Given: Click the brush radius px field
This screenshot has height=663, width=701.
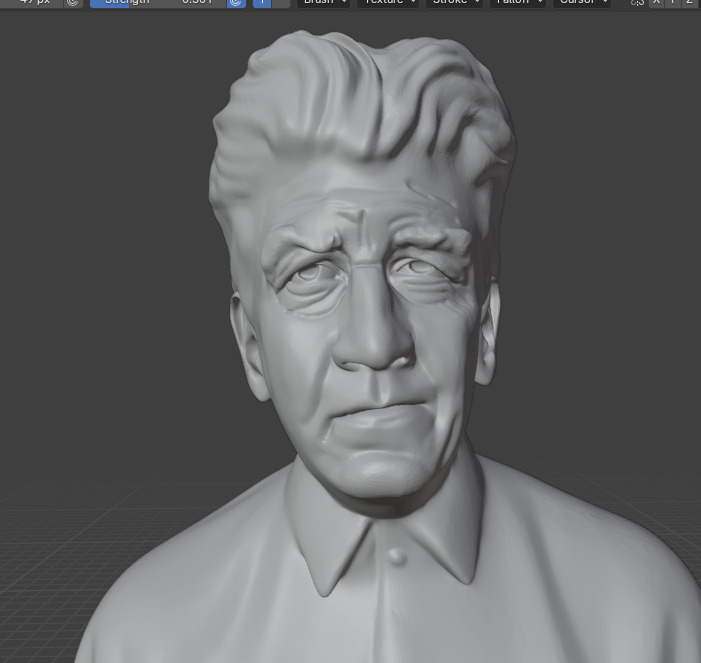Looking at the screenshot, I should (x=31, y=2).
